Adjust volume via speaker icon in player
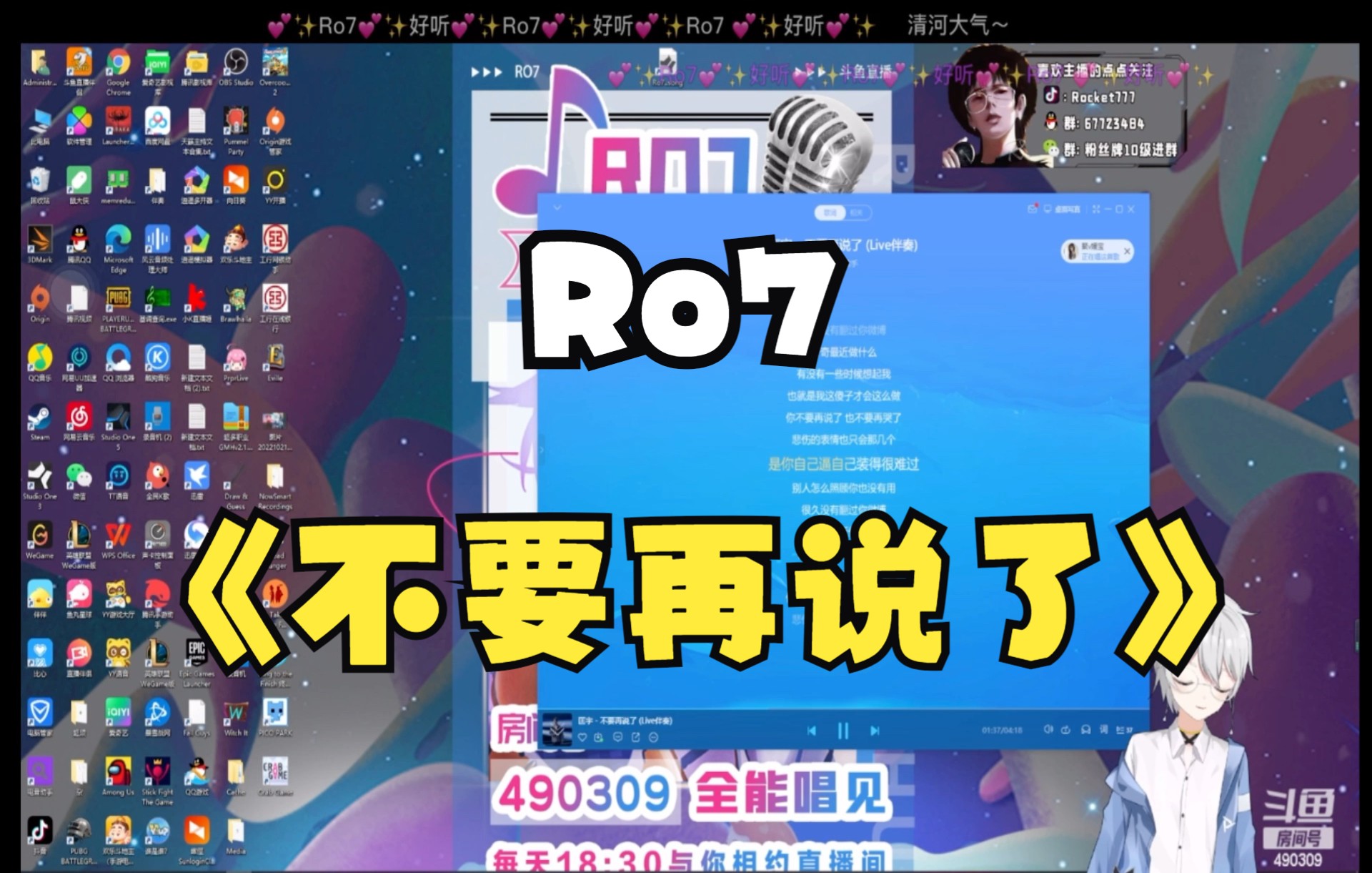Image resolution: width=1372 pixels, height=873 pixels. click(x=1048, y=729)
